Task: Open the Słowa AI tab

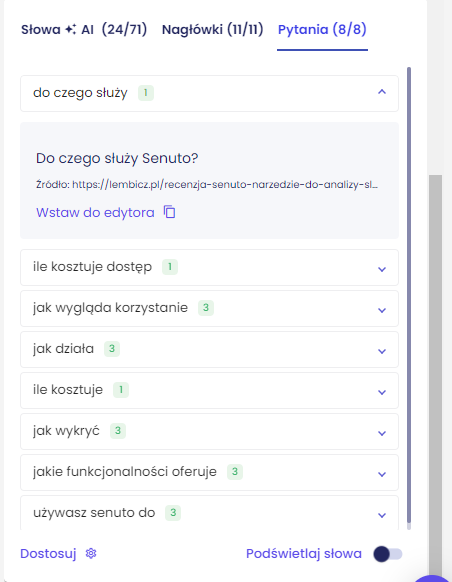Action: pyautogui.click(x=84, y=29)
